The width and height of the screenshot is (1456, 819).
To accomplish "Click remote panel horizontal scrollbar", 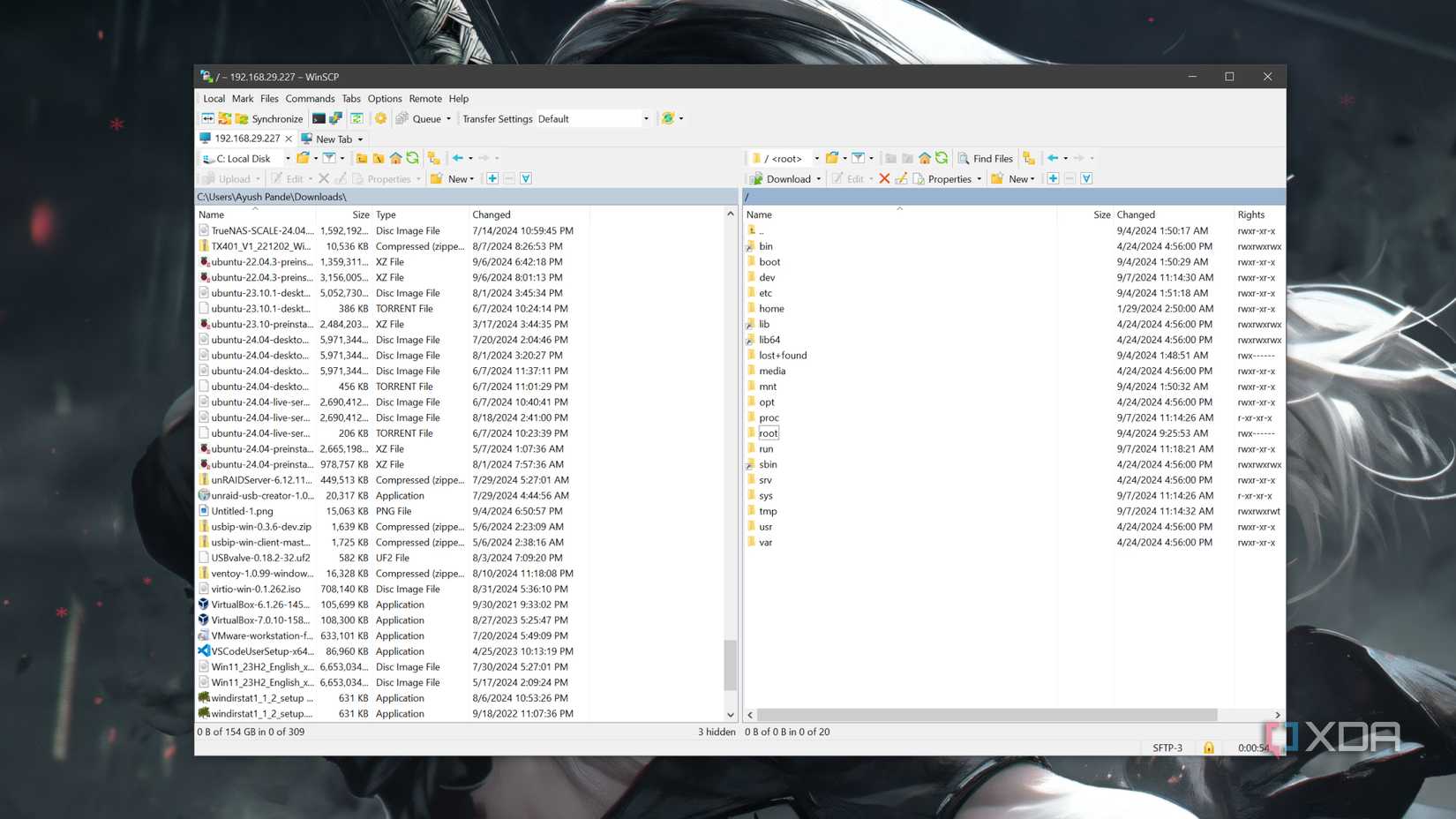I will point(987,715).
